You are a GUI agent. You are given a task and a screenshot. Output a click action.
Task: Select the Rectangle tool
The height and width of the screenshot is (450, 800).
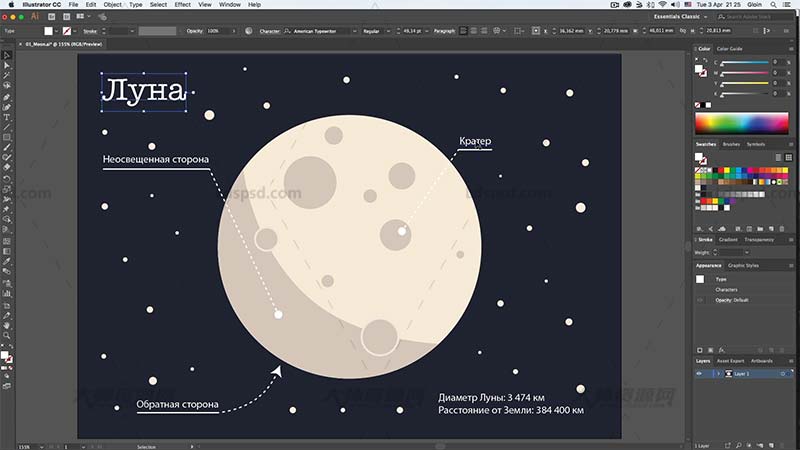pos(7,137)
